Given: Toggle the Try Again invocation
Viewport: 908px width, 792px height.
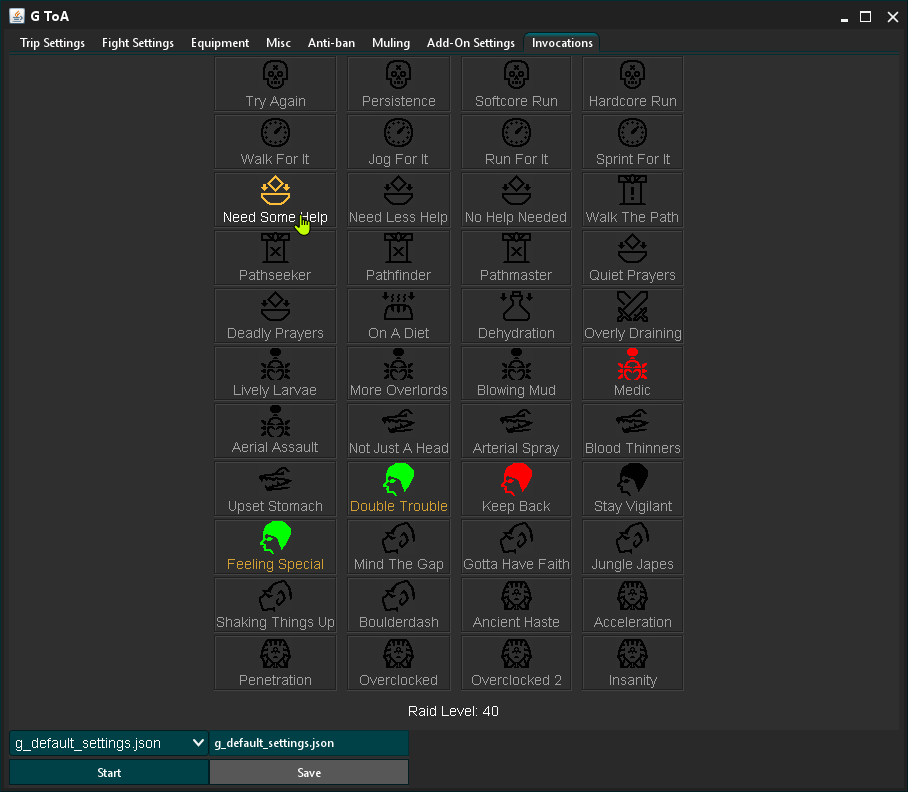Looking at the screenshot, I should [275, 84].
